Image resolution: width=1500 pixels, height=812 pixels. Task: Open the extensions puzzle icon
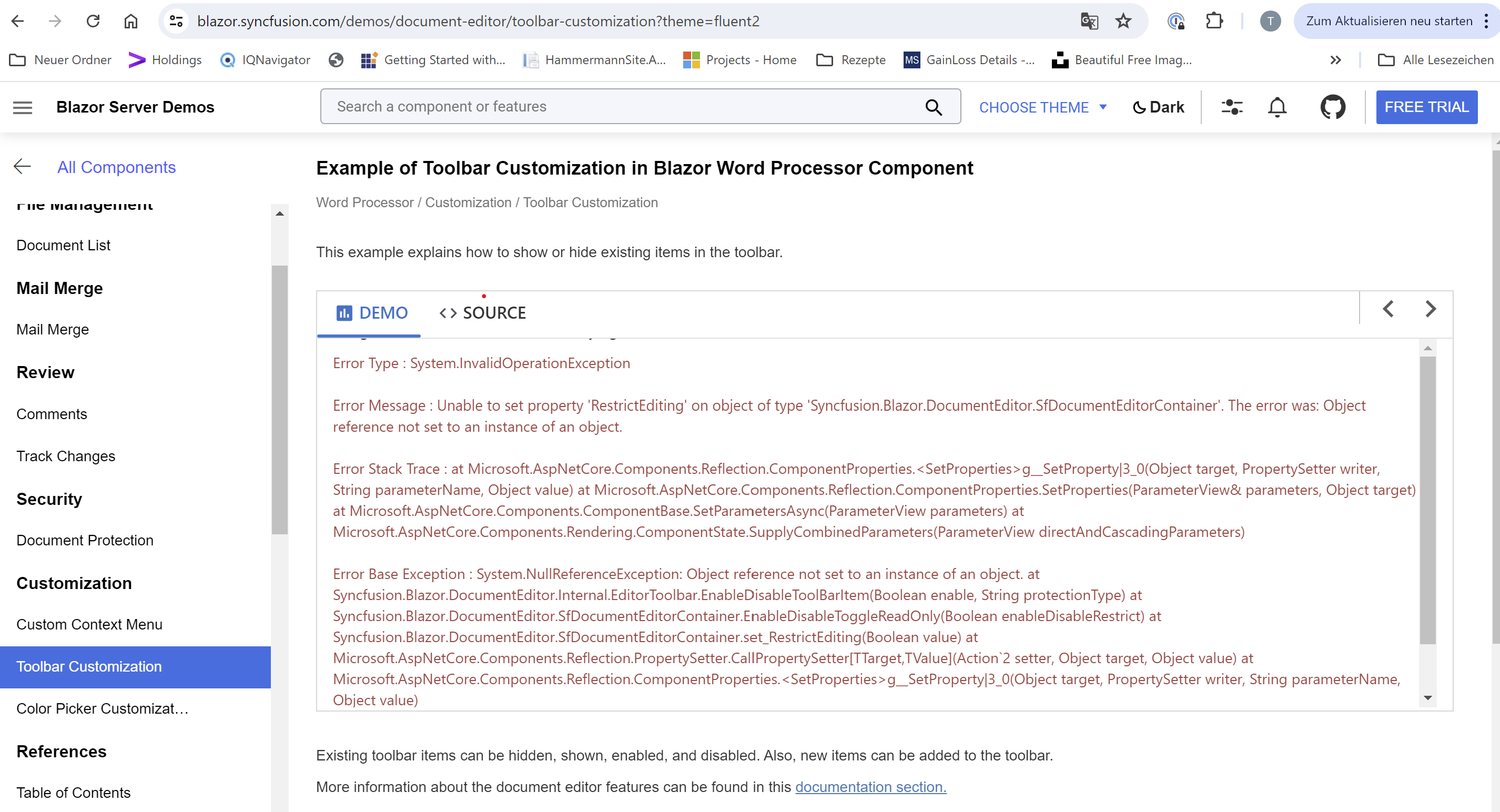1215,22
